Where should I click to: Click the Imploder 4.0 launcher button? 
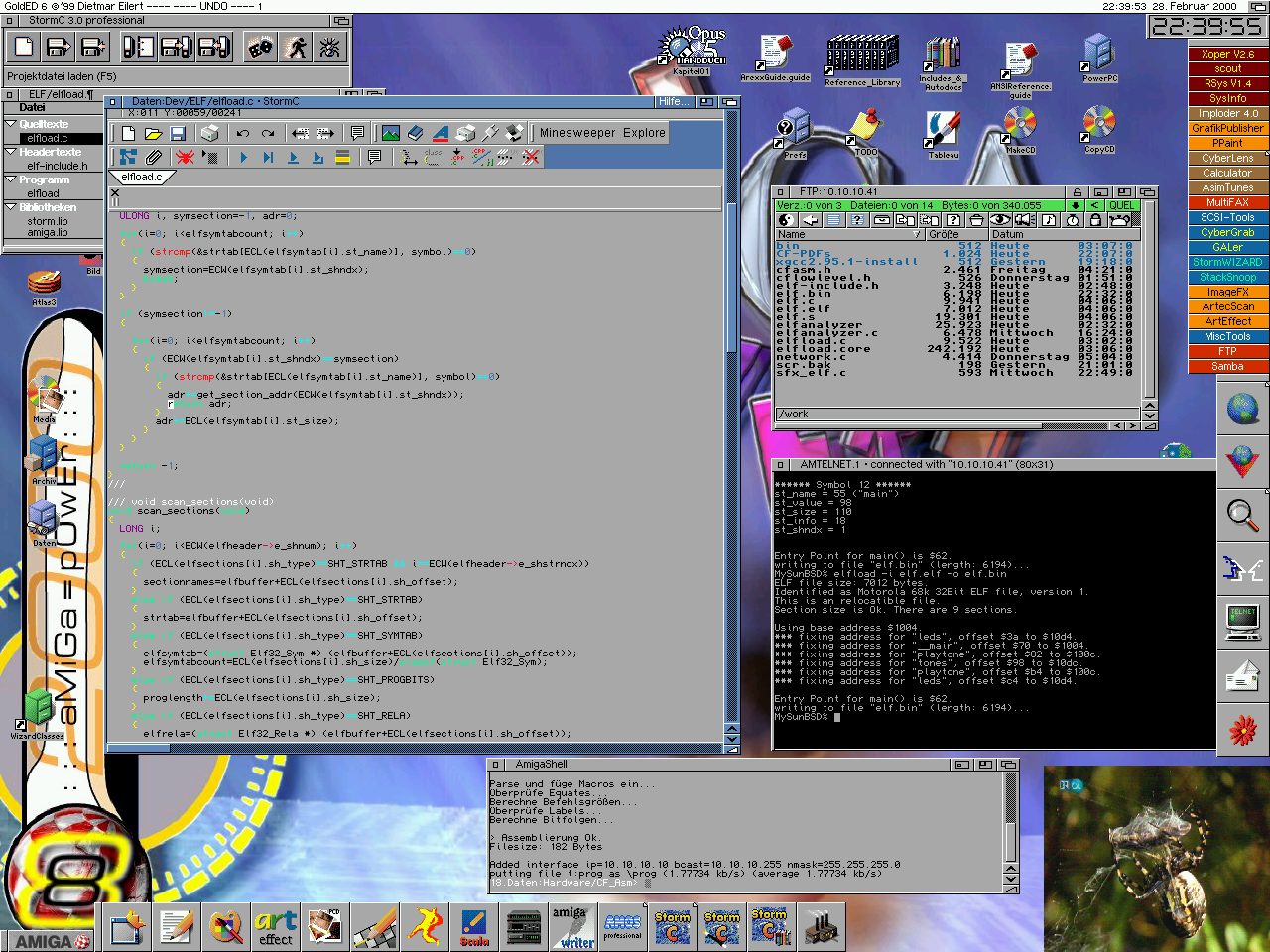tap(1227, 113)
